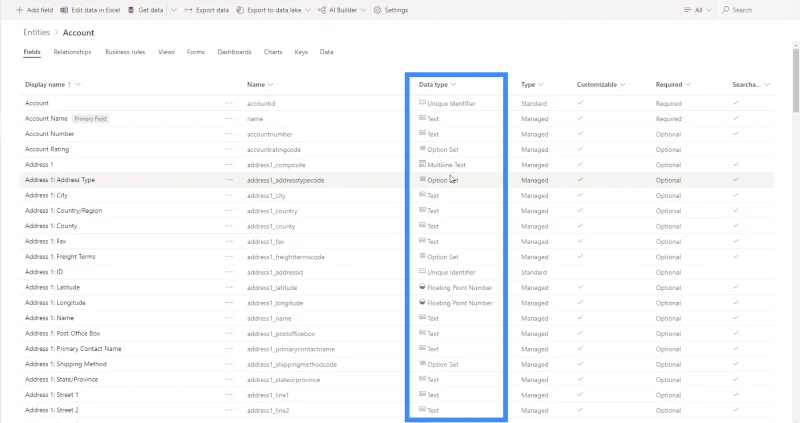Viewport: 800px width, 423px height.
Task: Select the address1_postofficebox name cell
Action: point(281,334)
